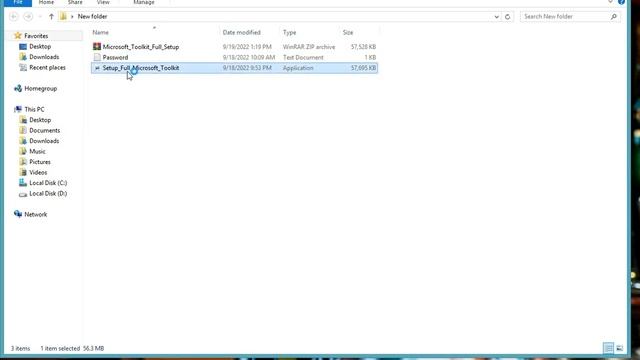Viewport: 640px width, 360px height.
Task: Click the Recent places icon
Action: (x=23, y=67)
